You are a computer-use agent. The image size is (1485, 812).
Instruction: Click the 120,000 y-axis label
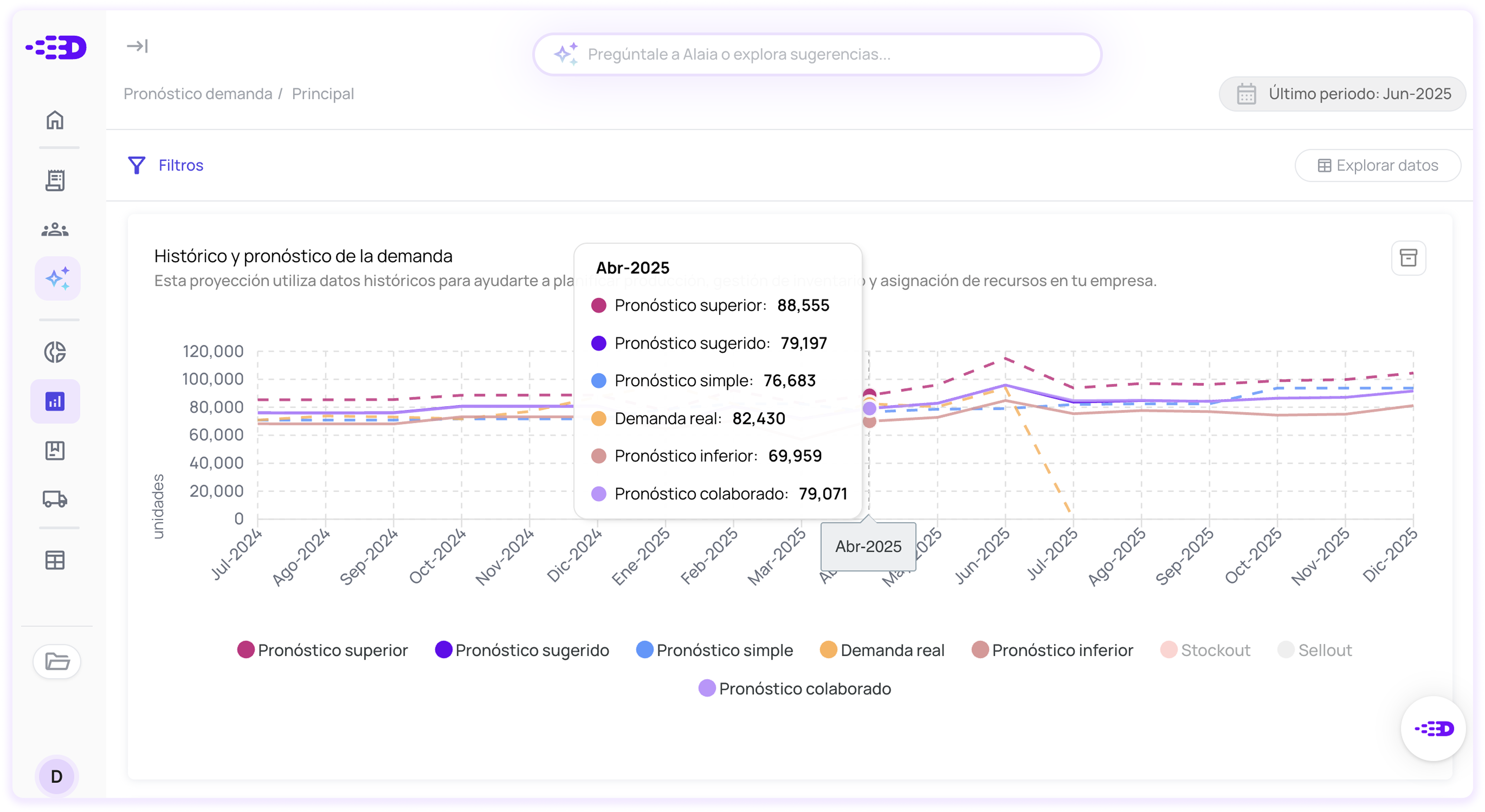(213, 351)
